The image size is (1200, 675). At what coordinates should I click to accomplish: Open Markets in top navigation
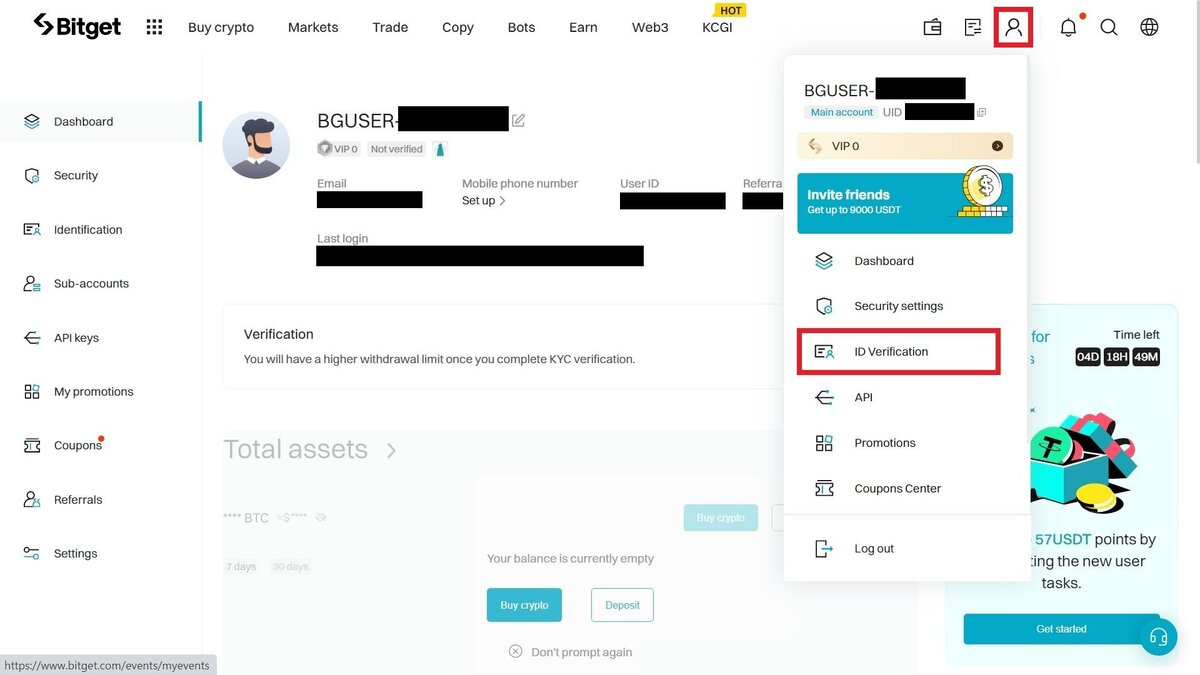313,27
